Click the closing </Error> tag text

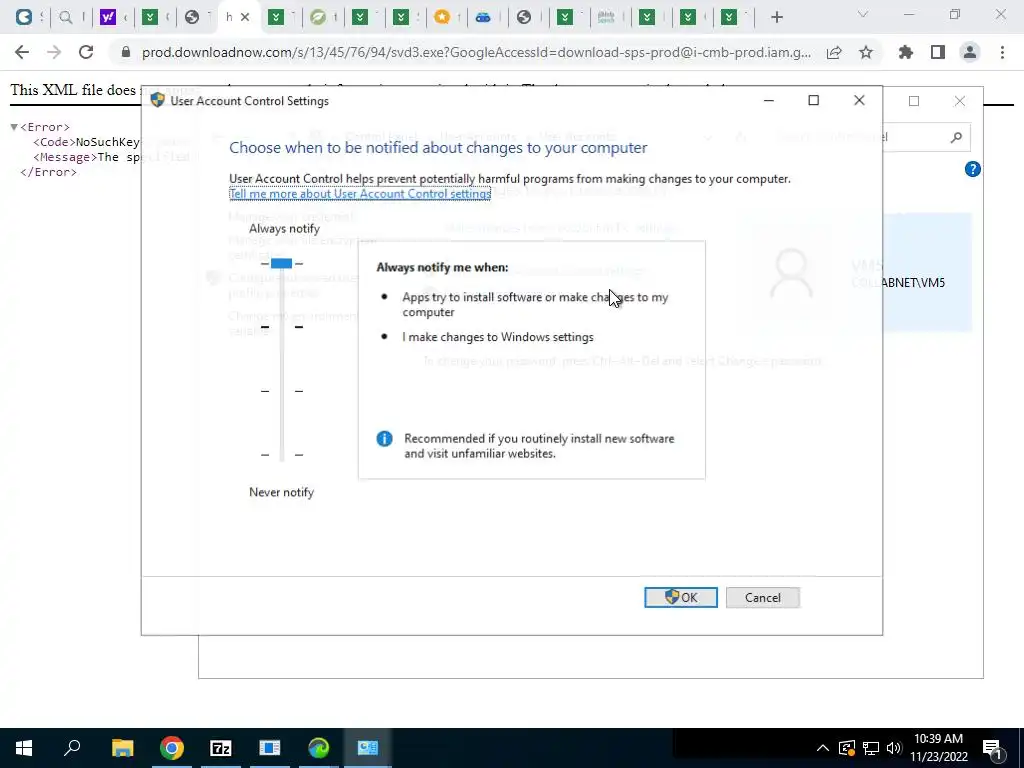click(x=48, y=172)
